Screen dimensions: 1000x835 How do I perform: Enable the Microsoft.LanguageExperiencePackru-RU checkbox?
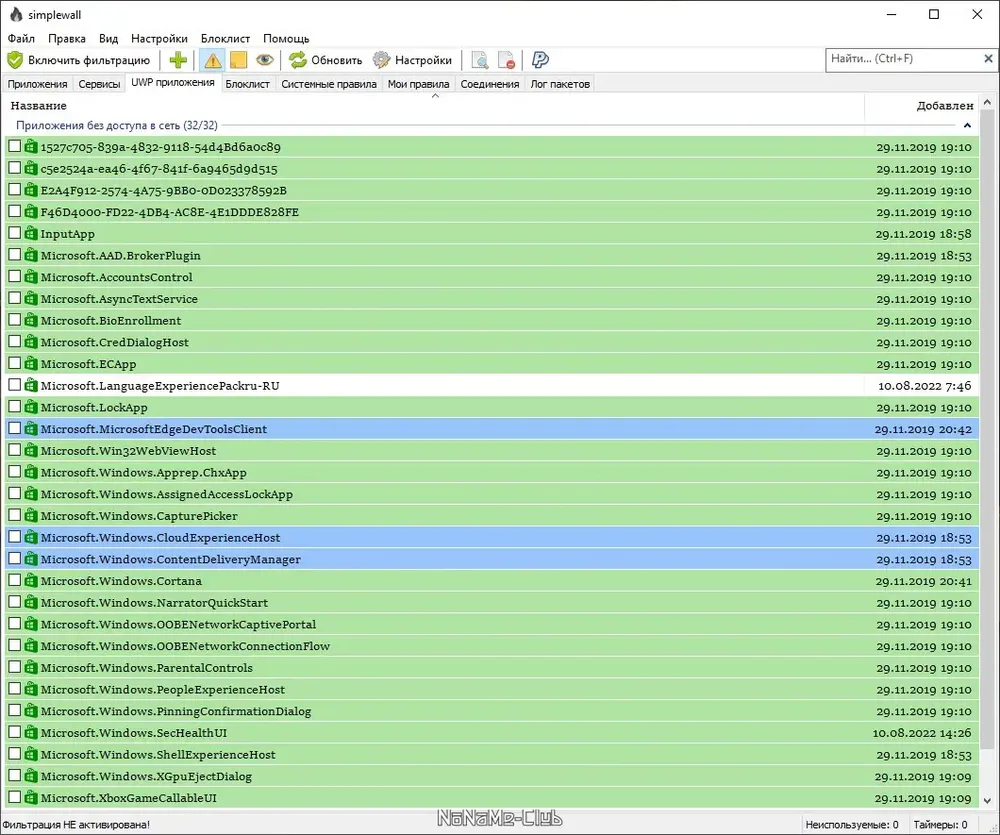[x=15, y=385]
